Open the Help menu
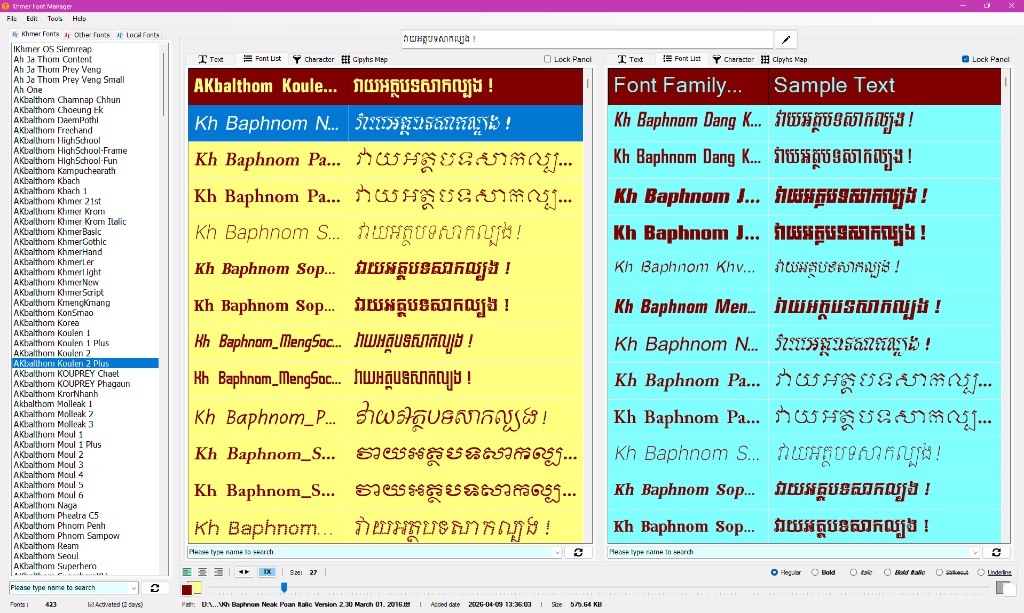Screen dimensions: 1024x613 79,19
